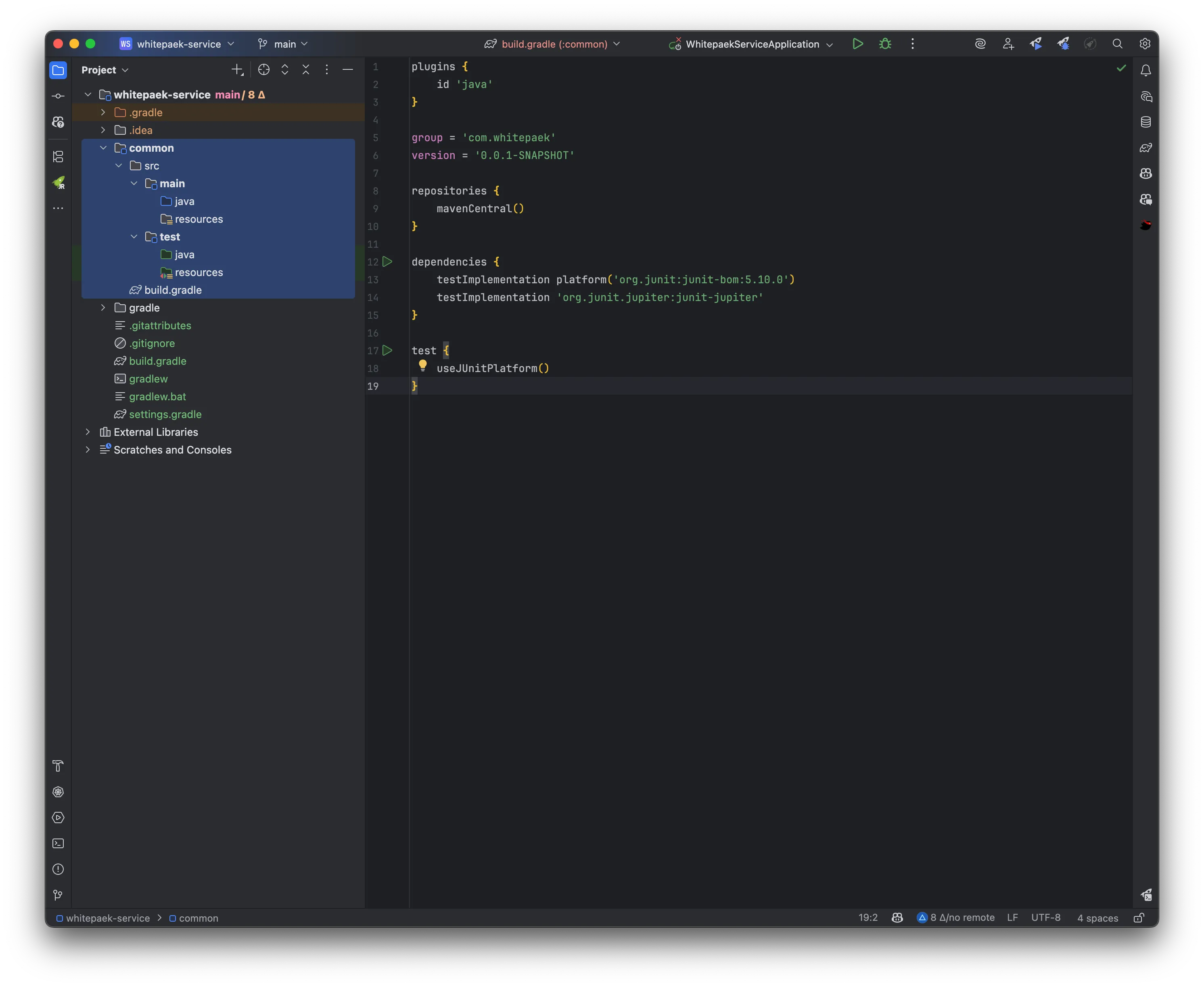
Task: Open Notifications bell panel
Action: [x=1145, y=71]
